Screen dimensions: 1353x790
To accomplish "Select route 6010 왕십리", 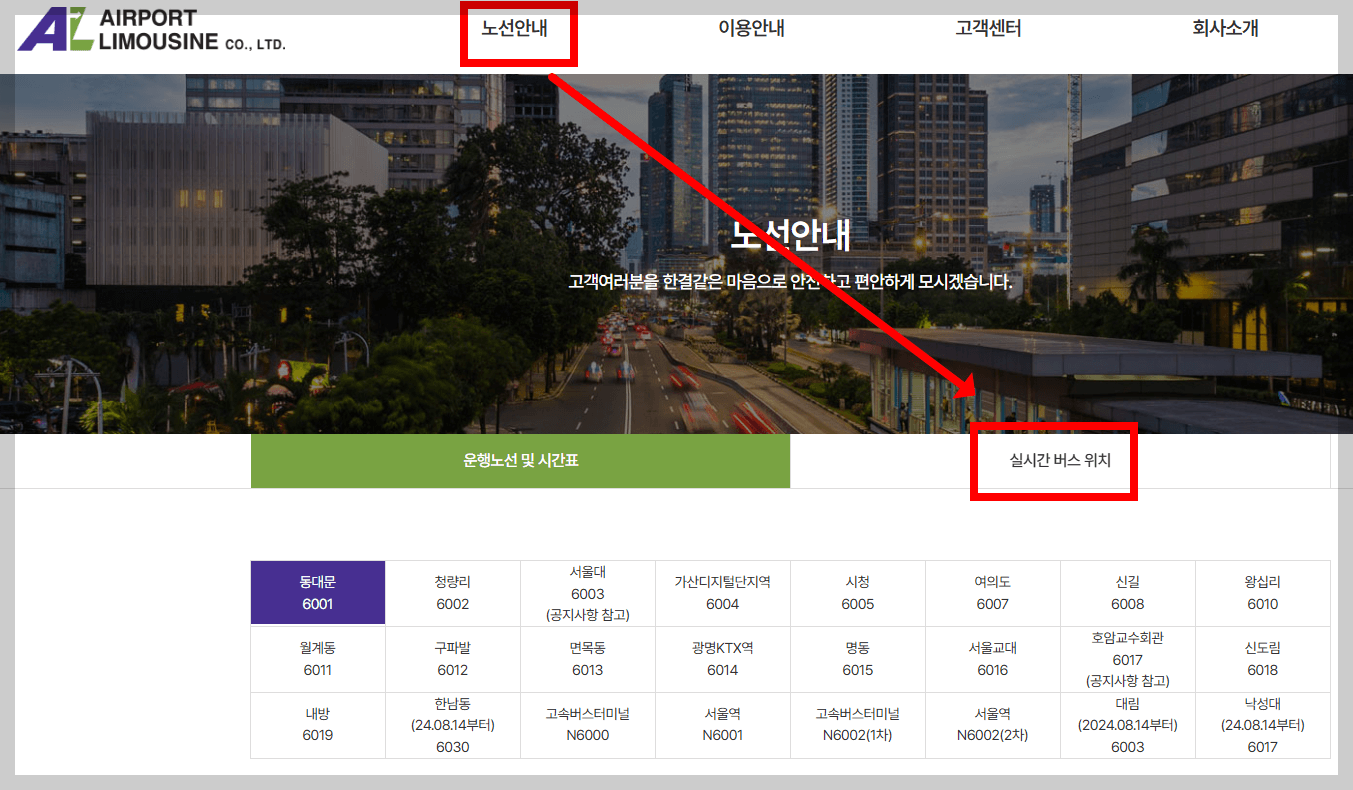I will [1262, 592].
